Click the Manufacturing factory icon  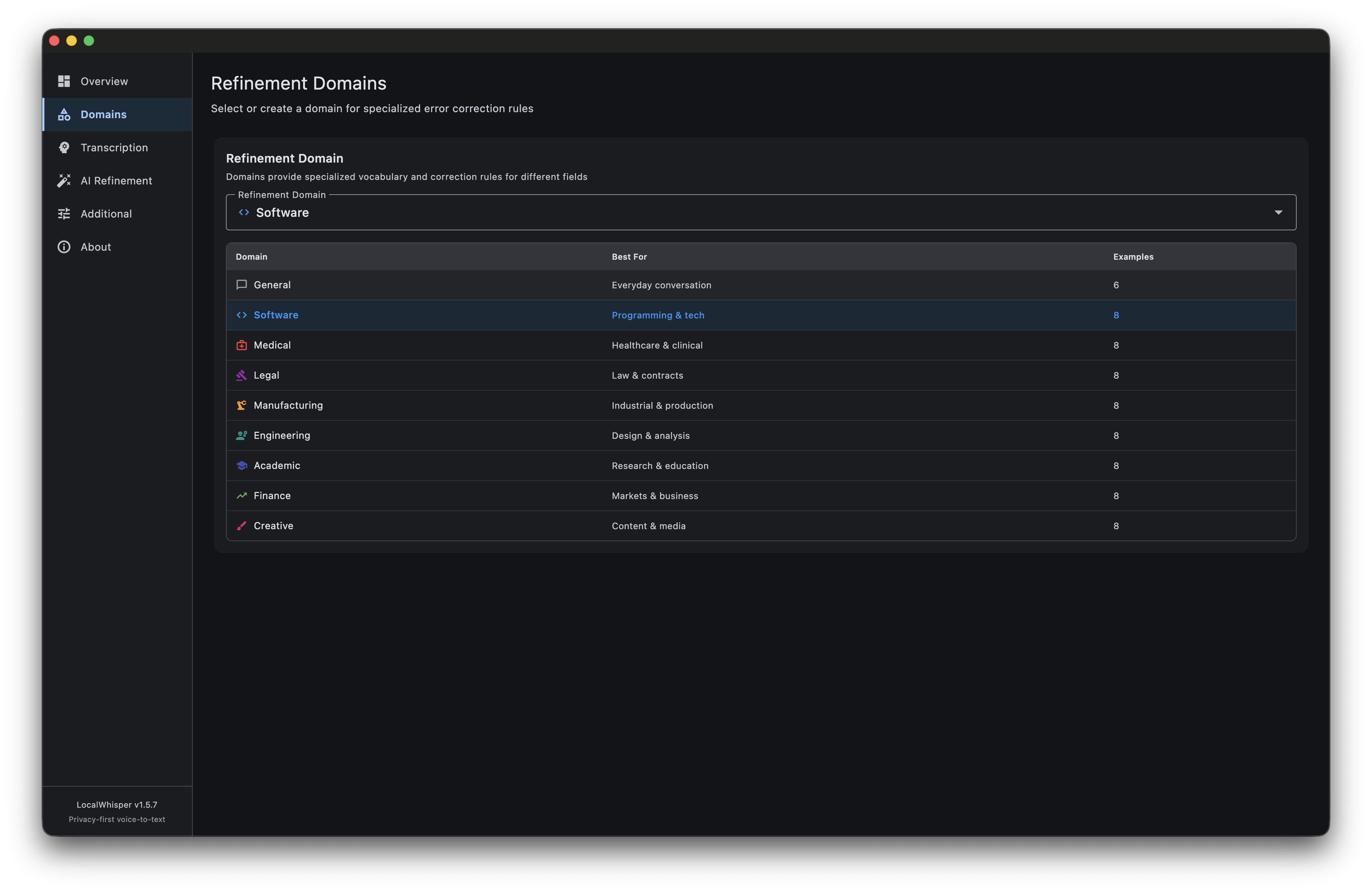[242, 405]
